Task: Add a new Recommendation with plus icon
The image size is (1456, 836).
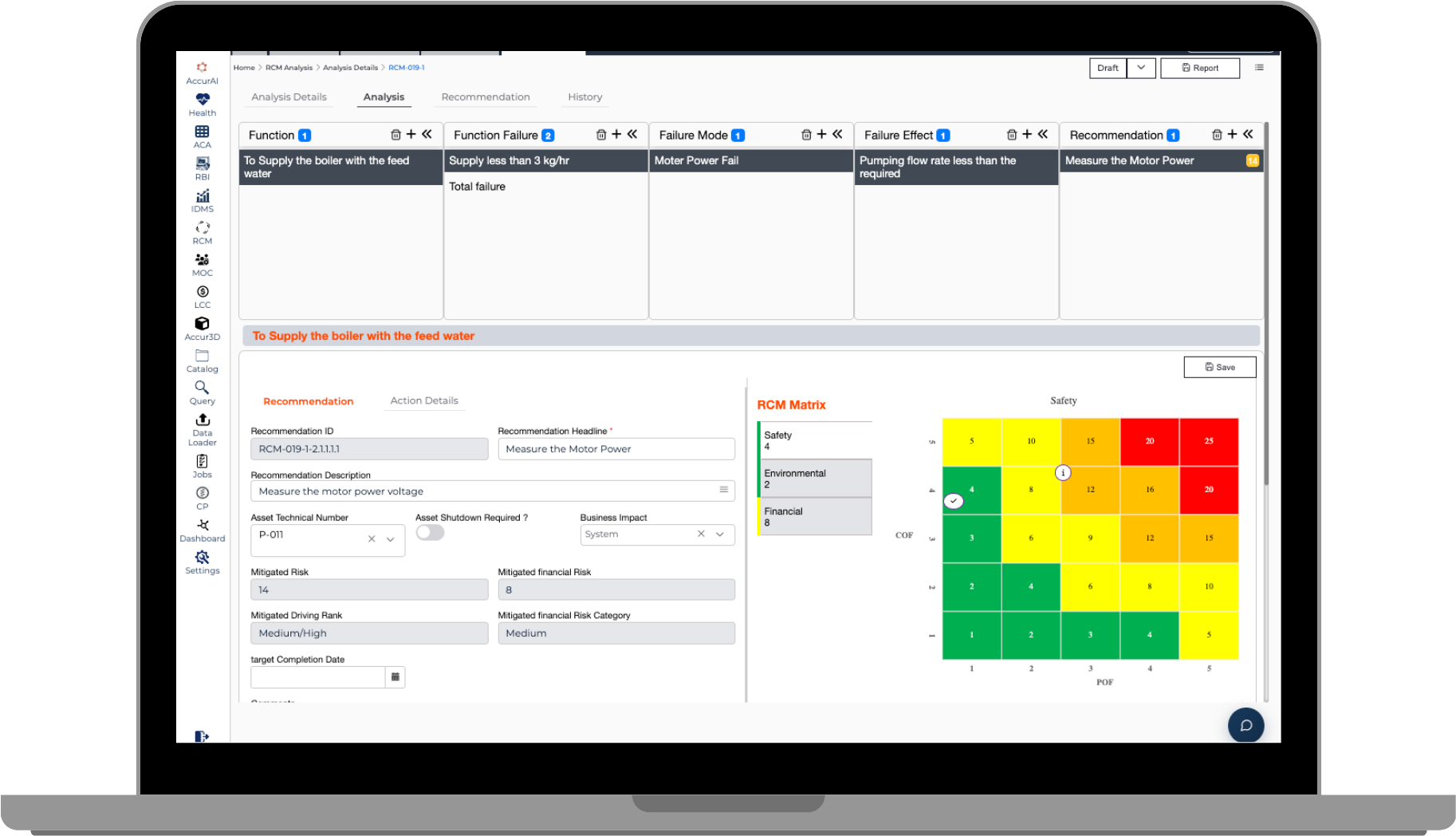Action: click(1232, 134)
